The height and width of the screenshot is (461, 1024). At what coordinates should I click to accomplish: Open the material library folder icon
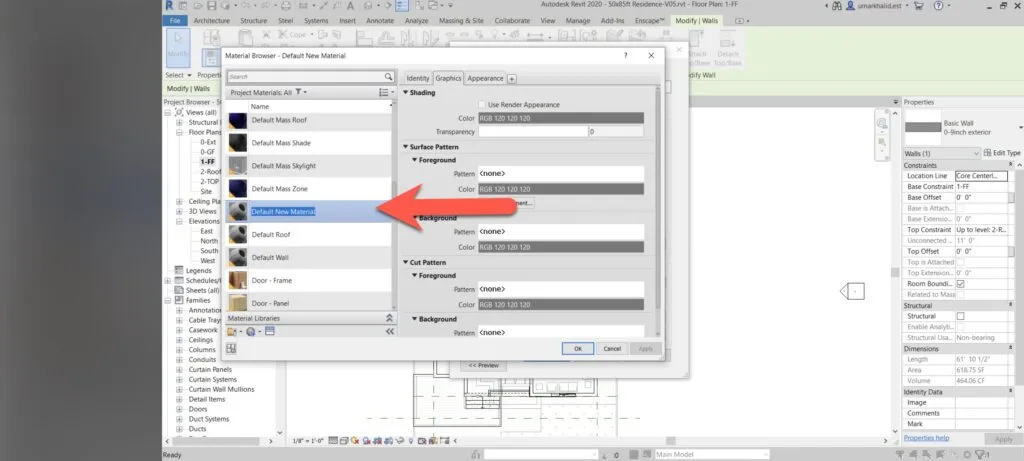coord(232,332)
